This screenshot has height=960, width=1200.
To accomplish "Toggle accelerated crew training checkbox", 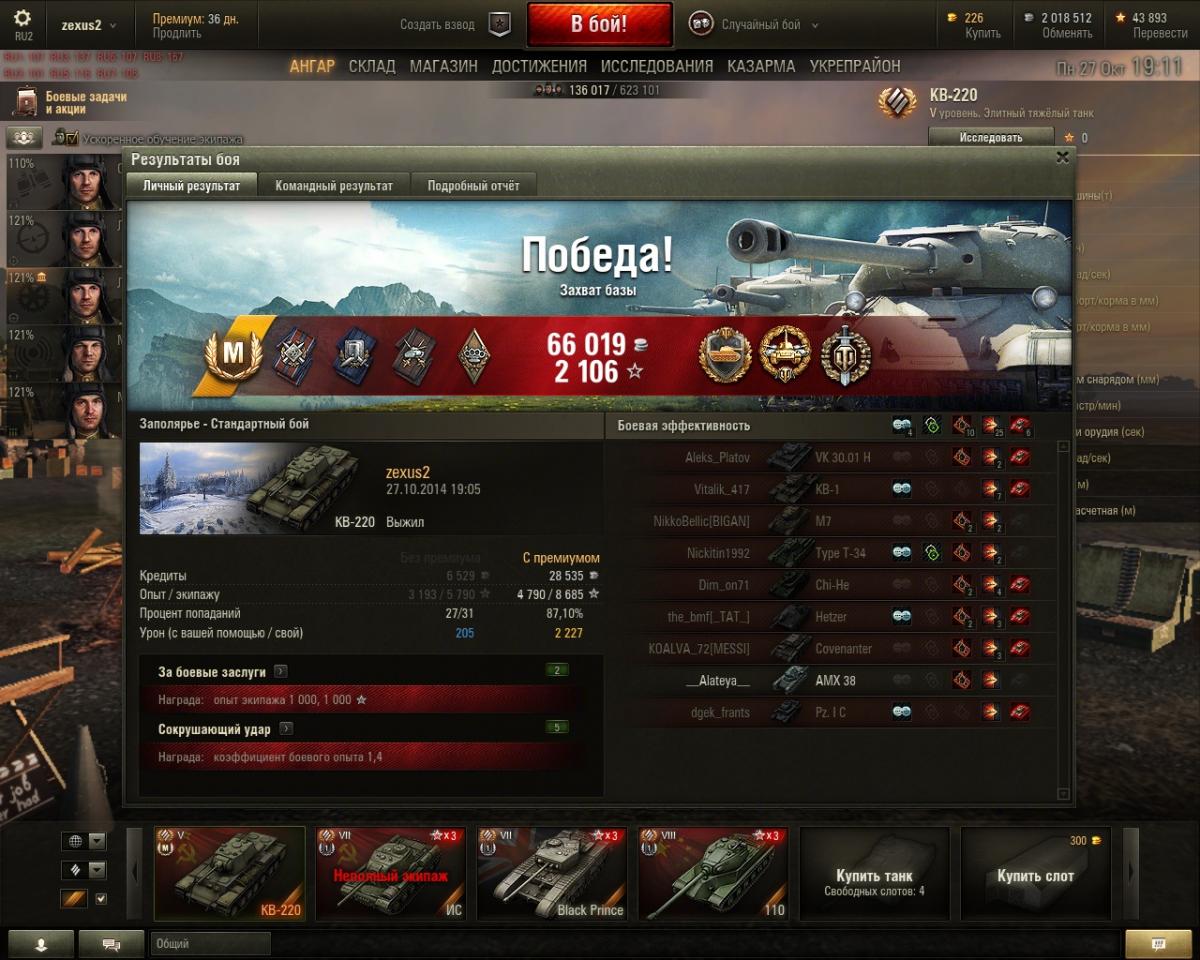I will [72, 137].
